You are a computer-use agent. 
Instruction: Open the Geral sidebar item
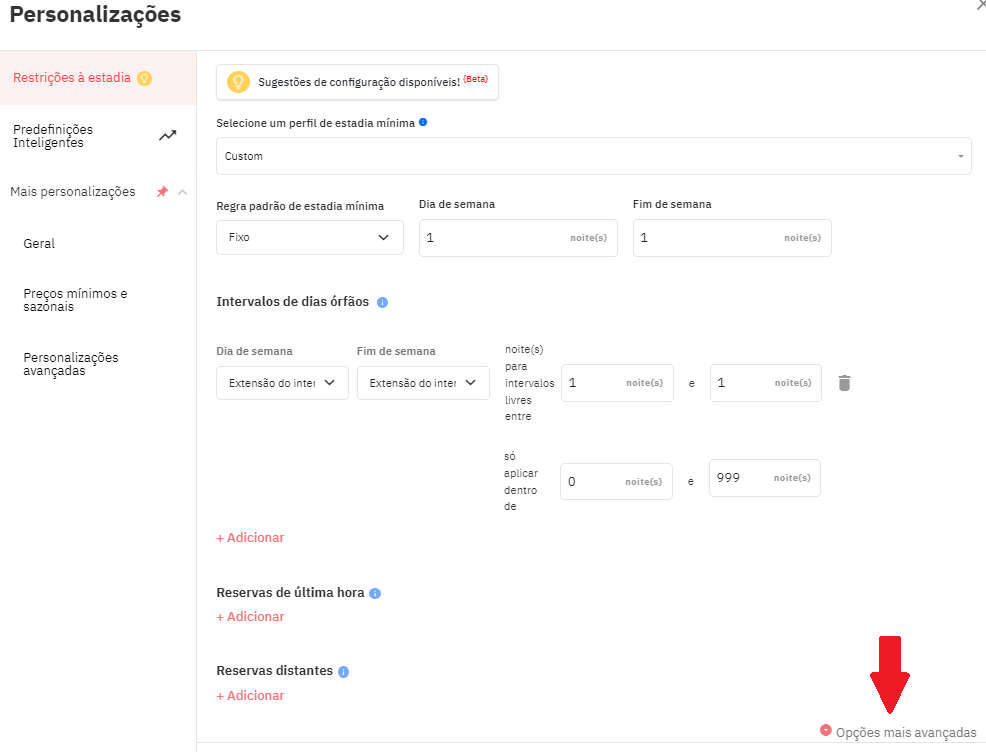40,244
